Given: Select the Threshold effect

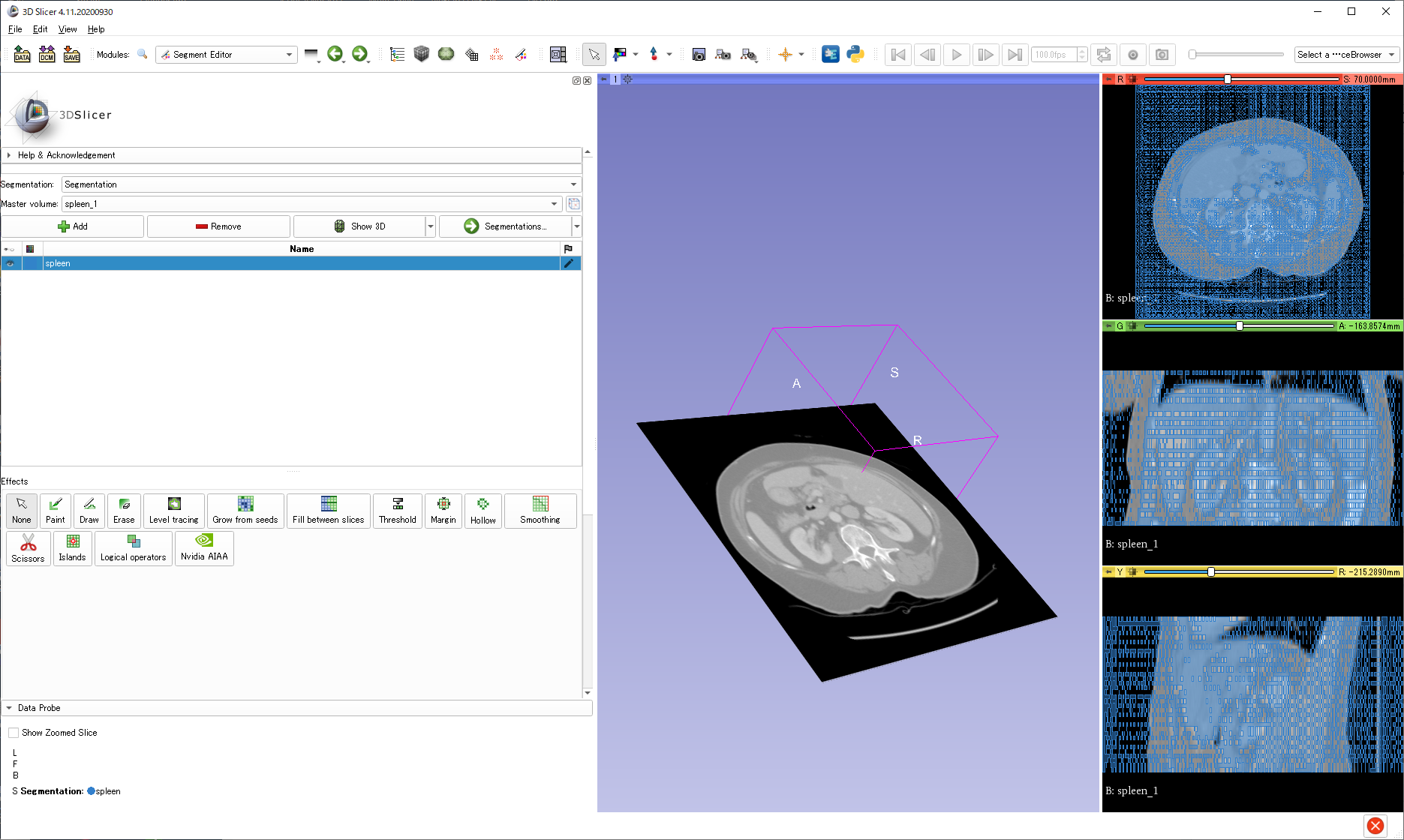Looking at the screenshot, I should point(398,511).
